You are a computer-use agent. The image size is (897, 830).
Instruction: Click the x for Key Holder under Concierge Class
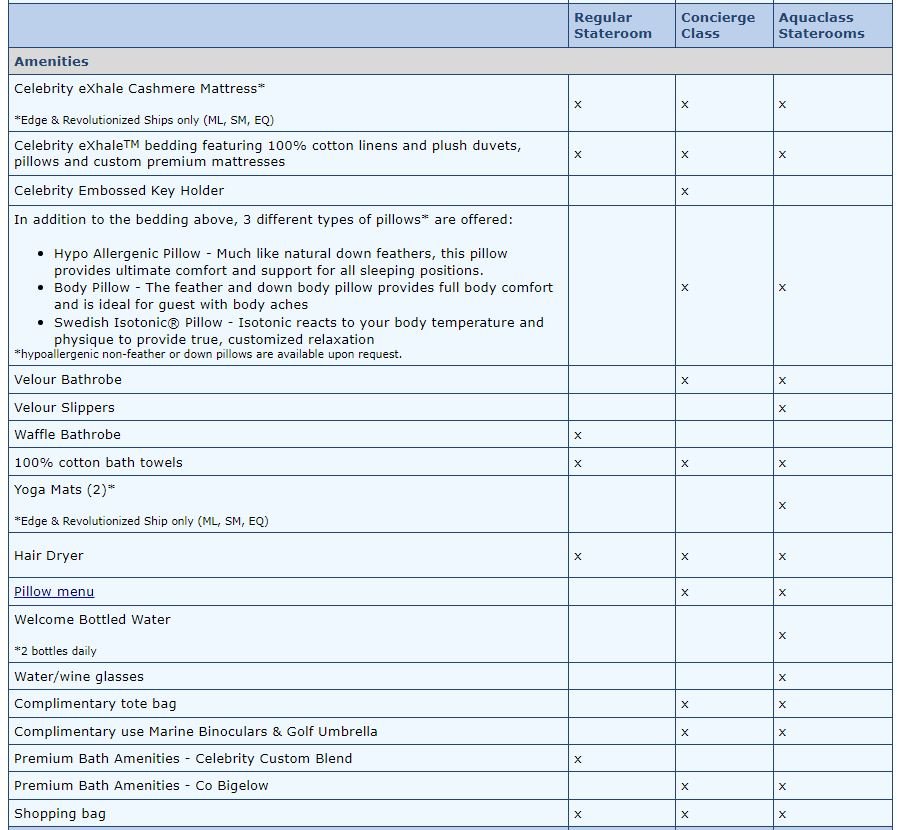[x=685, y=192]
